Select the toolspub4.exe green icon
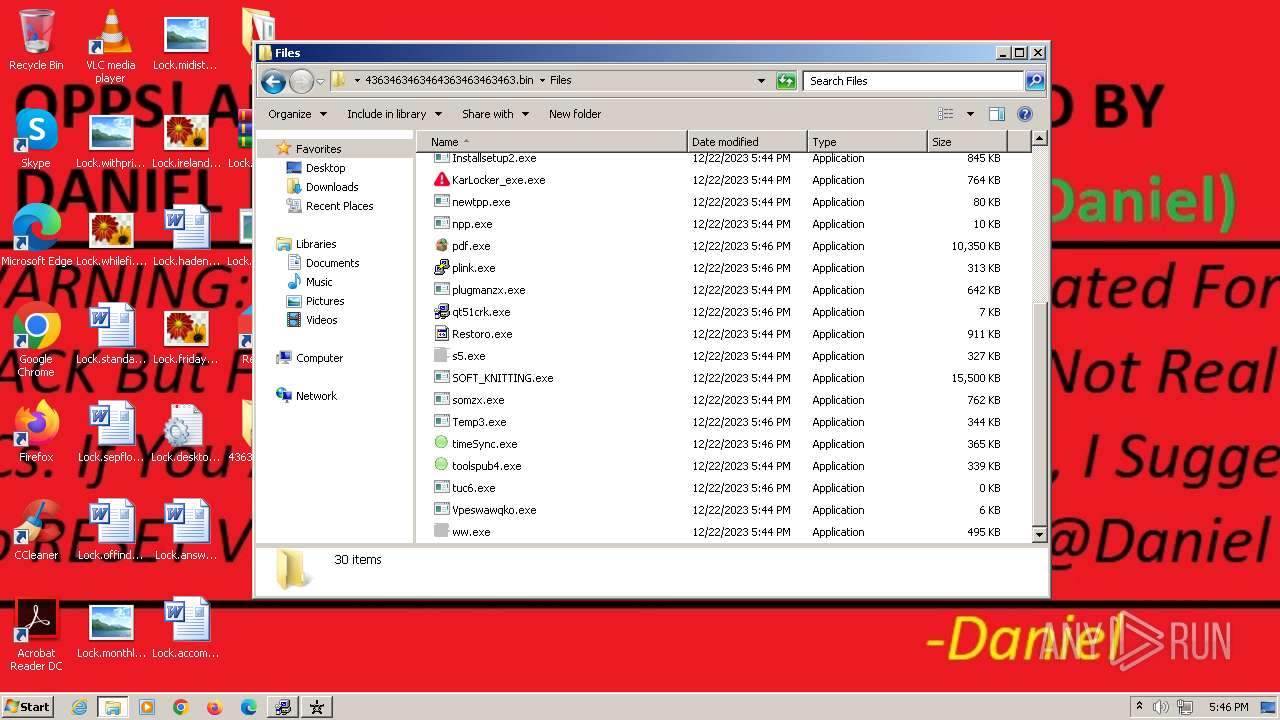The height and width of the screenshot is (720, 1280). pyautogui.click(x=442, y=466)
